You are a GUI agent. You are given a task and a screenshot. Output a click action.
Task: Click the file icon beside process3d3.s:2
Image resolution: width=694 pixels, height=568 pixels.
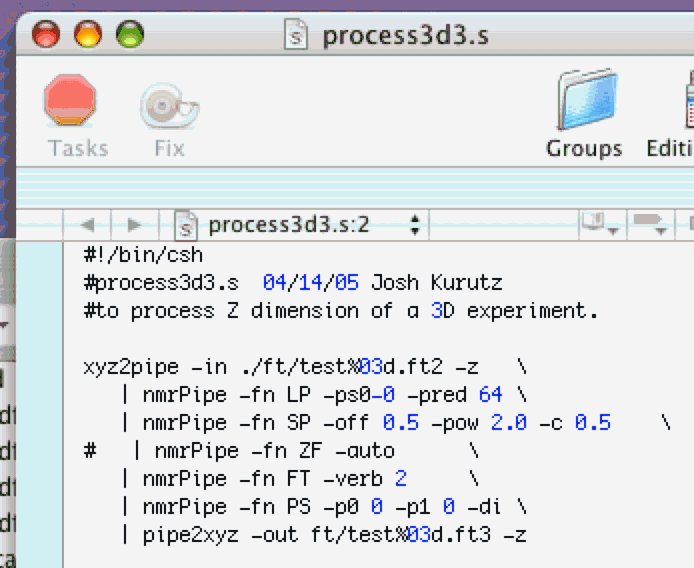[x=185, y=225]
